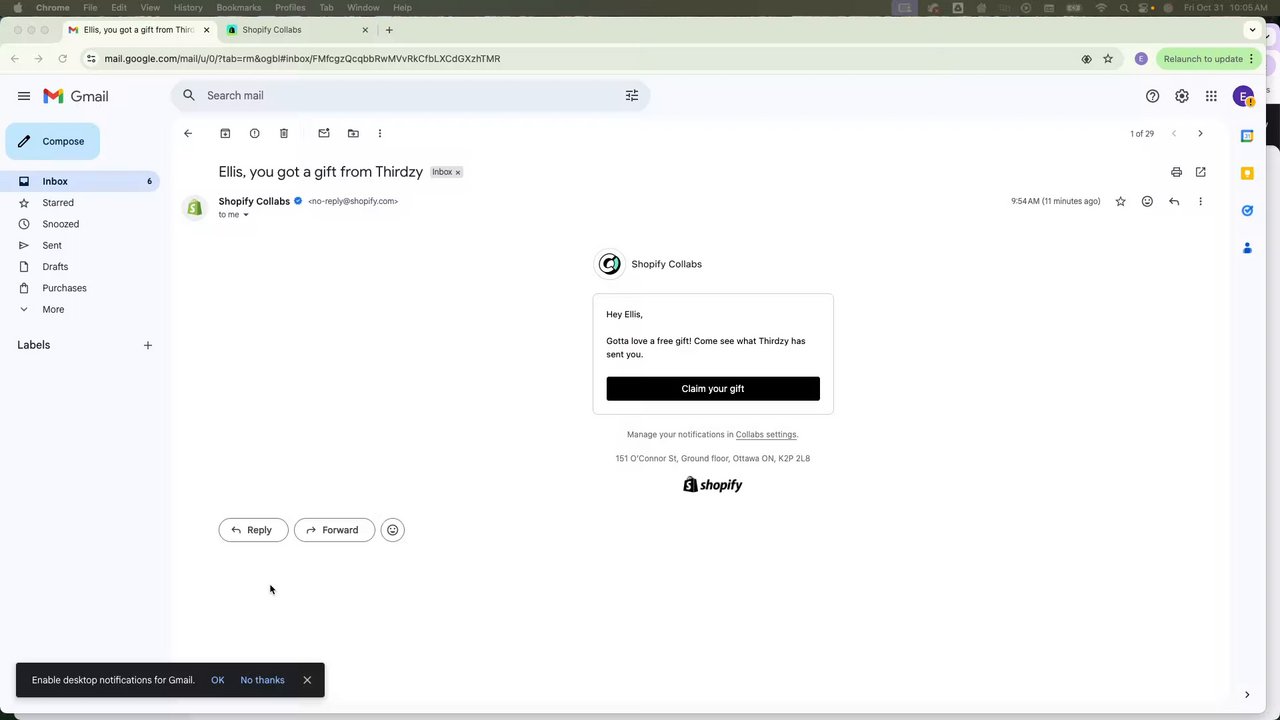The width and height of the screenshot is (1280, 720).
Task: Star this Shopify Collabs message
Action: (1120, 201)
